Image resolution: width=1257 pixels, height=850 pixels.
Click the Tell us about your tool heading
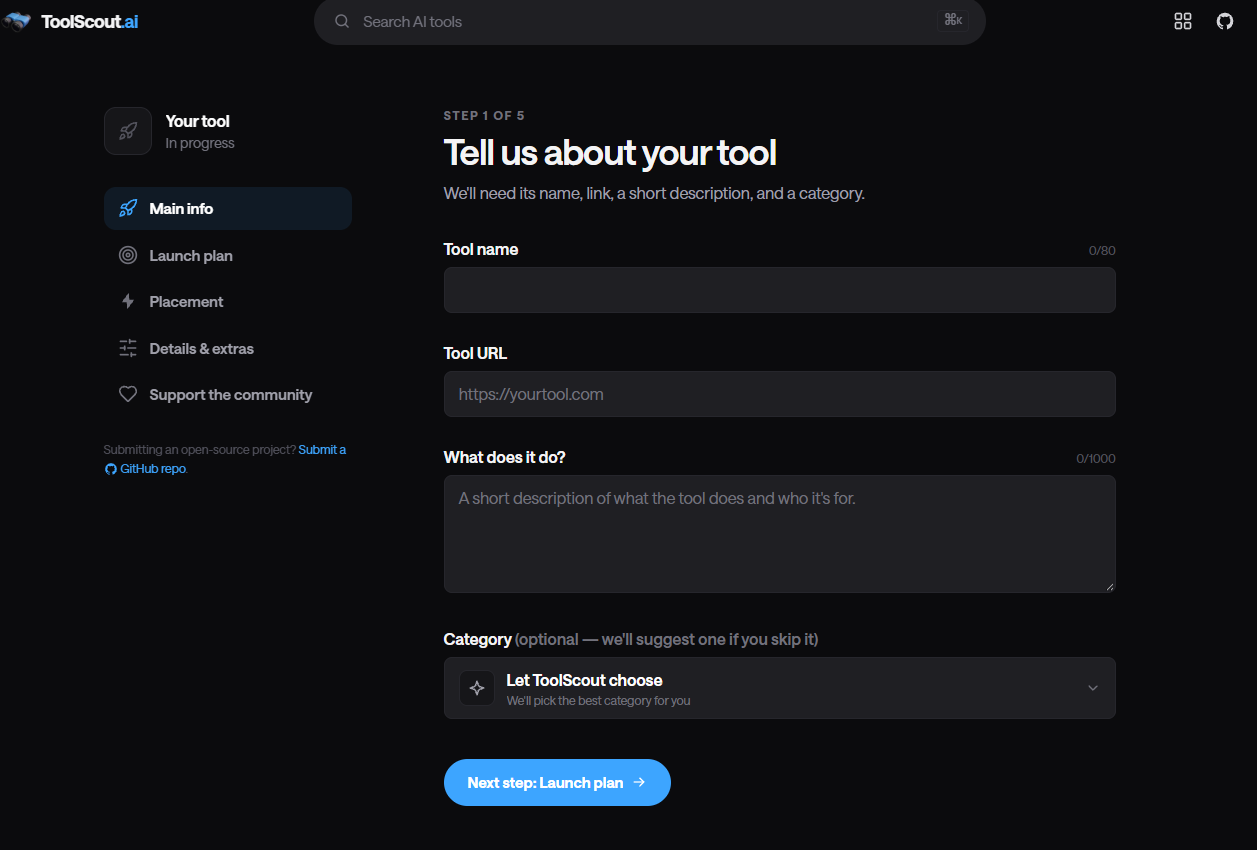tap(610, 153)
